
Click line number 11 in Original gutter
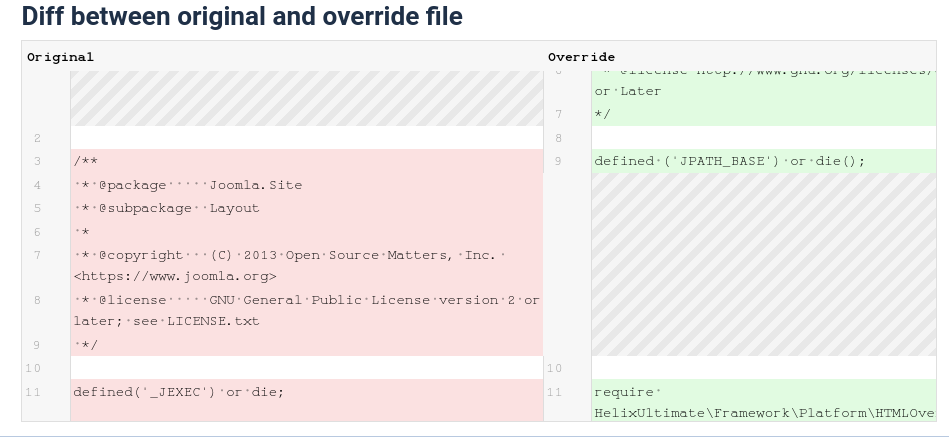[x=33, y=392]
